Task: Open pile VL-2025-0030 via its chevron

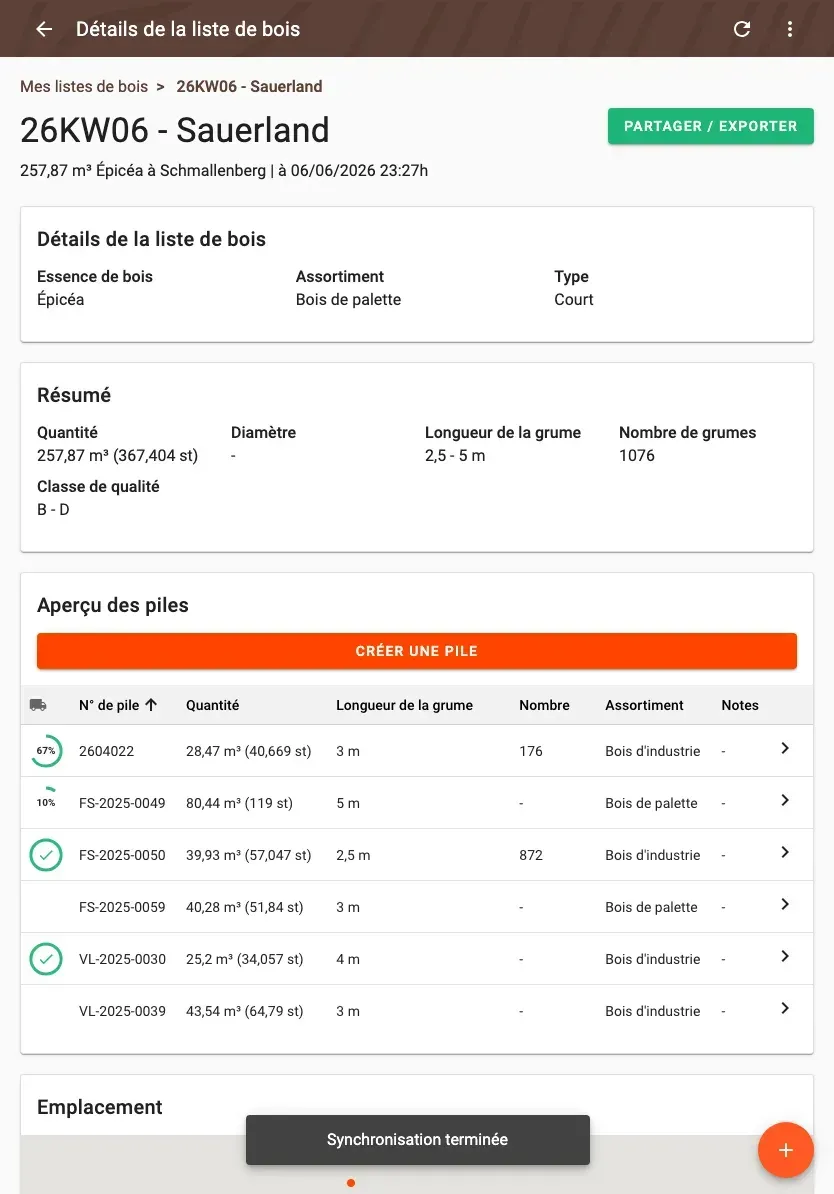Action: (784, 956)
